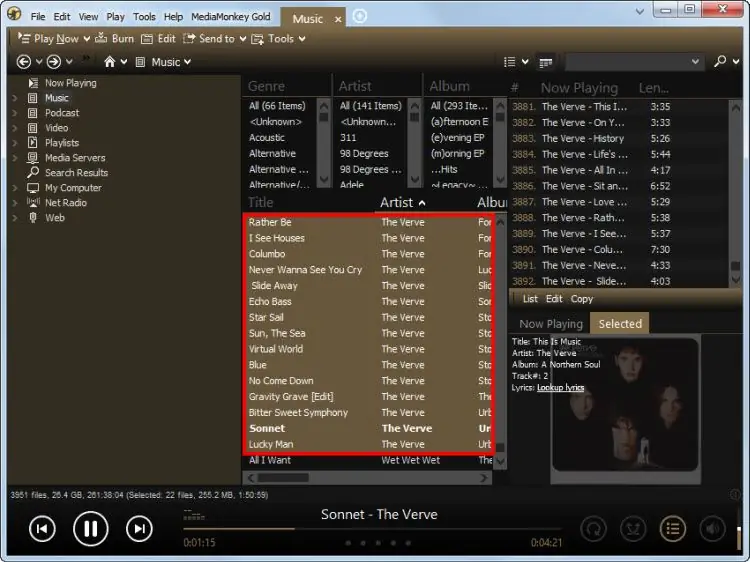
Task: Toggle the Now Playing list button in player
Action: tap(673, 529)
